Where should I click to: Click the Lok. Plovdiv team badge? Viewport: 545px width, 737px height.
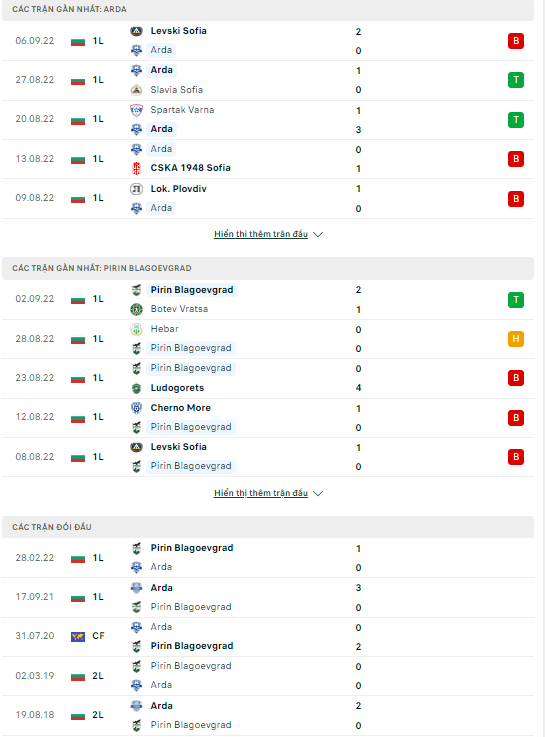click(x=136, y=189)
